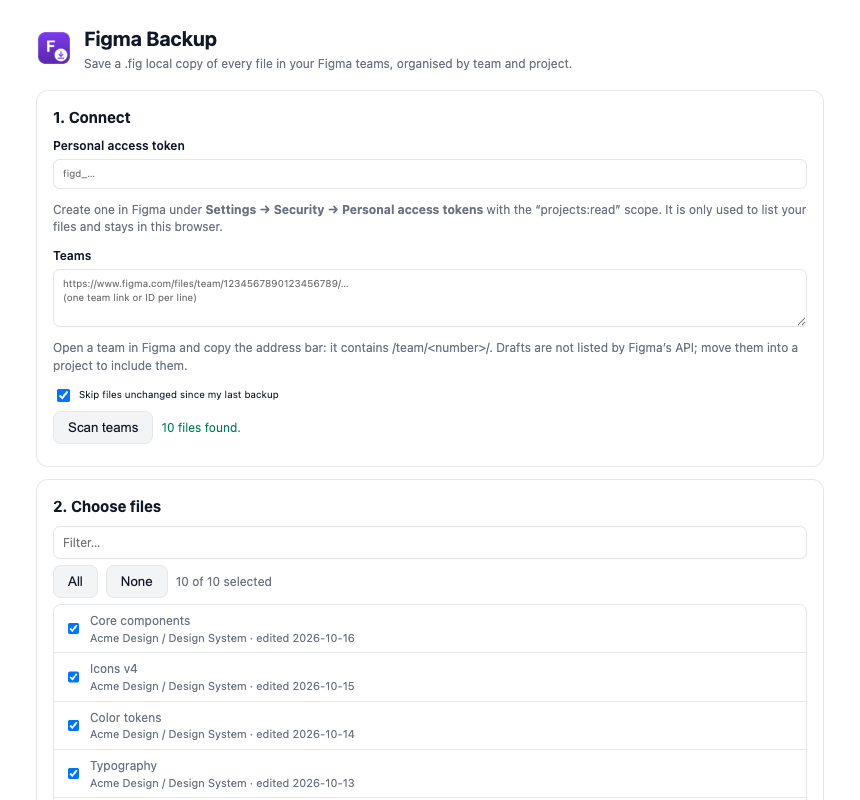Click the 'Teams' field label
Screen dimensions: 860x800
72,256
